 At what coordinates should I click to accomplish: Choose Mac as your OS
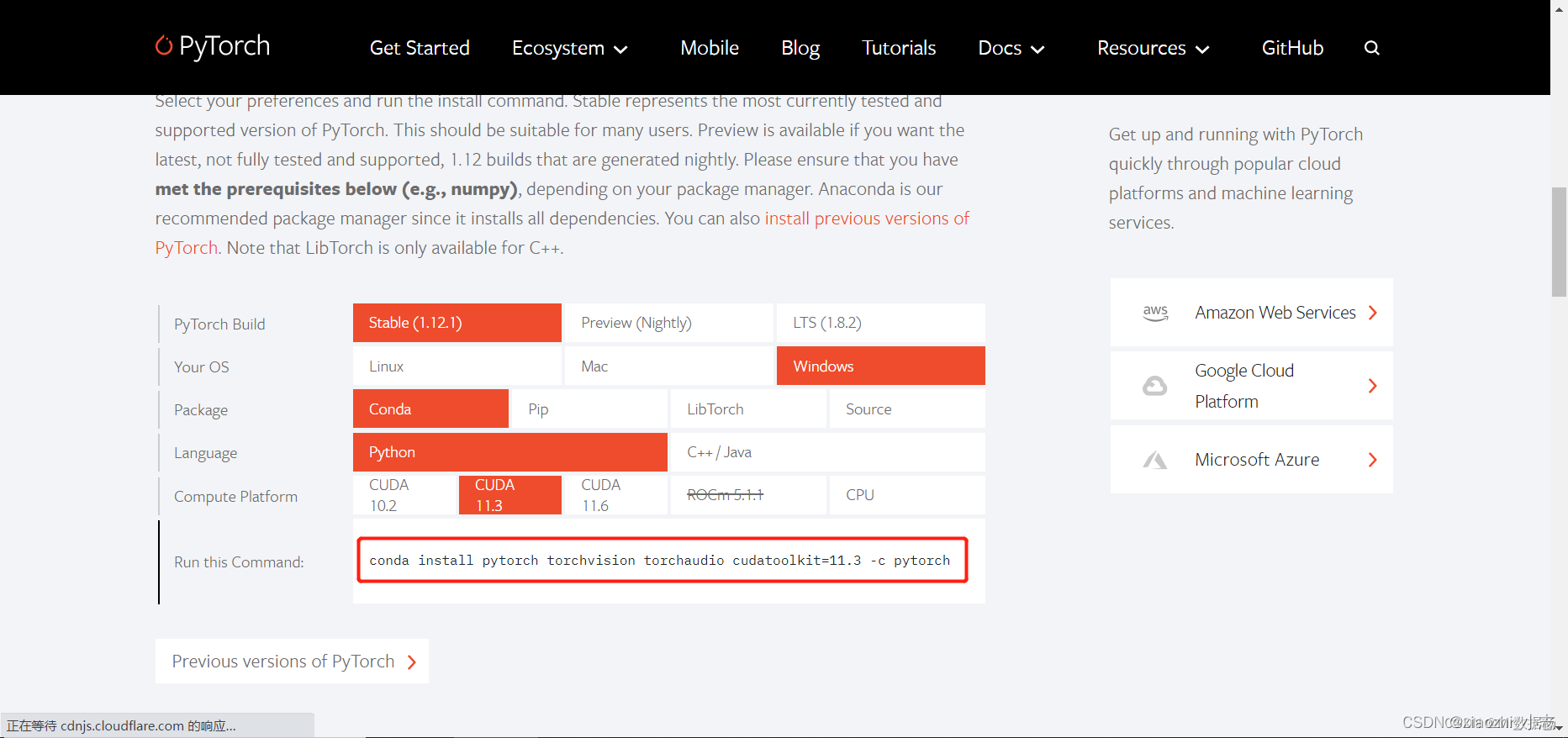669,366
